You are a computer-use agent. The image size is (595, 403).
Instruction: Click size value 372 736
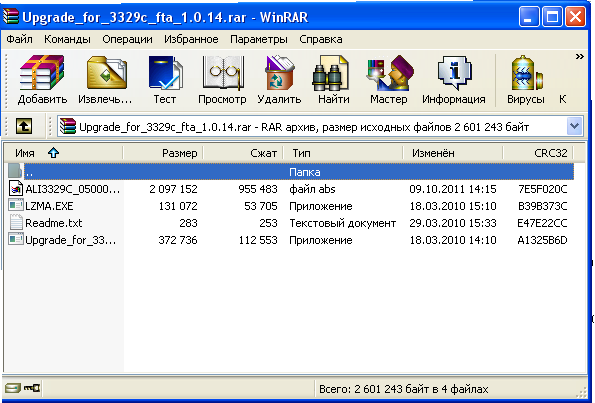[178, 240]
